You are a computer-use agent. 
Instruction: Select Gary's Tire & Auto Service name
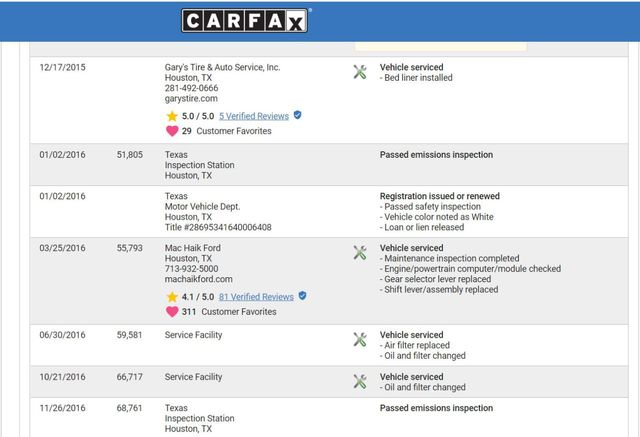click(222, 67)
